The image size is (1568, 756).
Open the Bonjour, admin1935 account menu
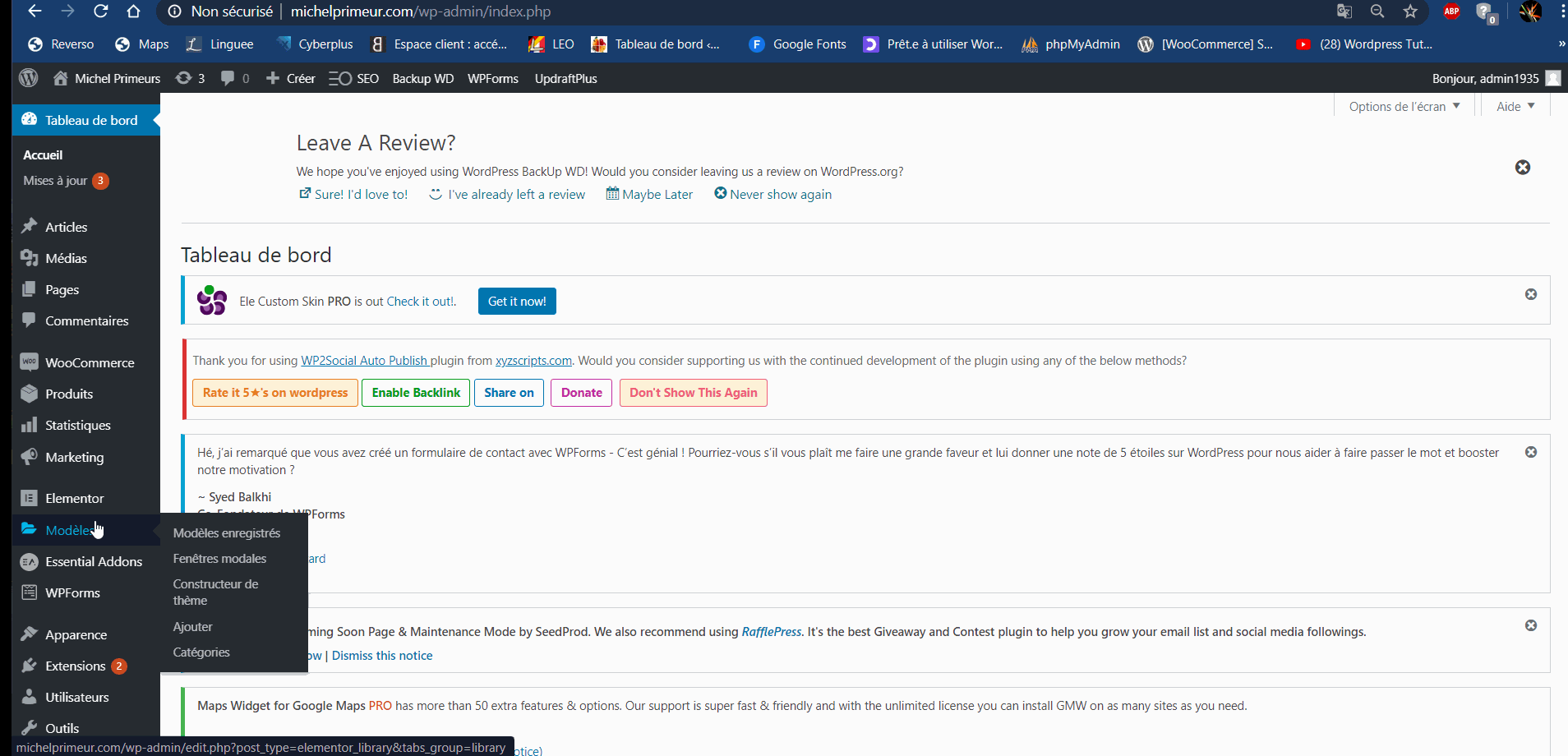(1496, 78)
